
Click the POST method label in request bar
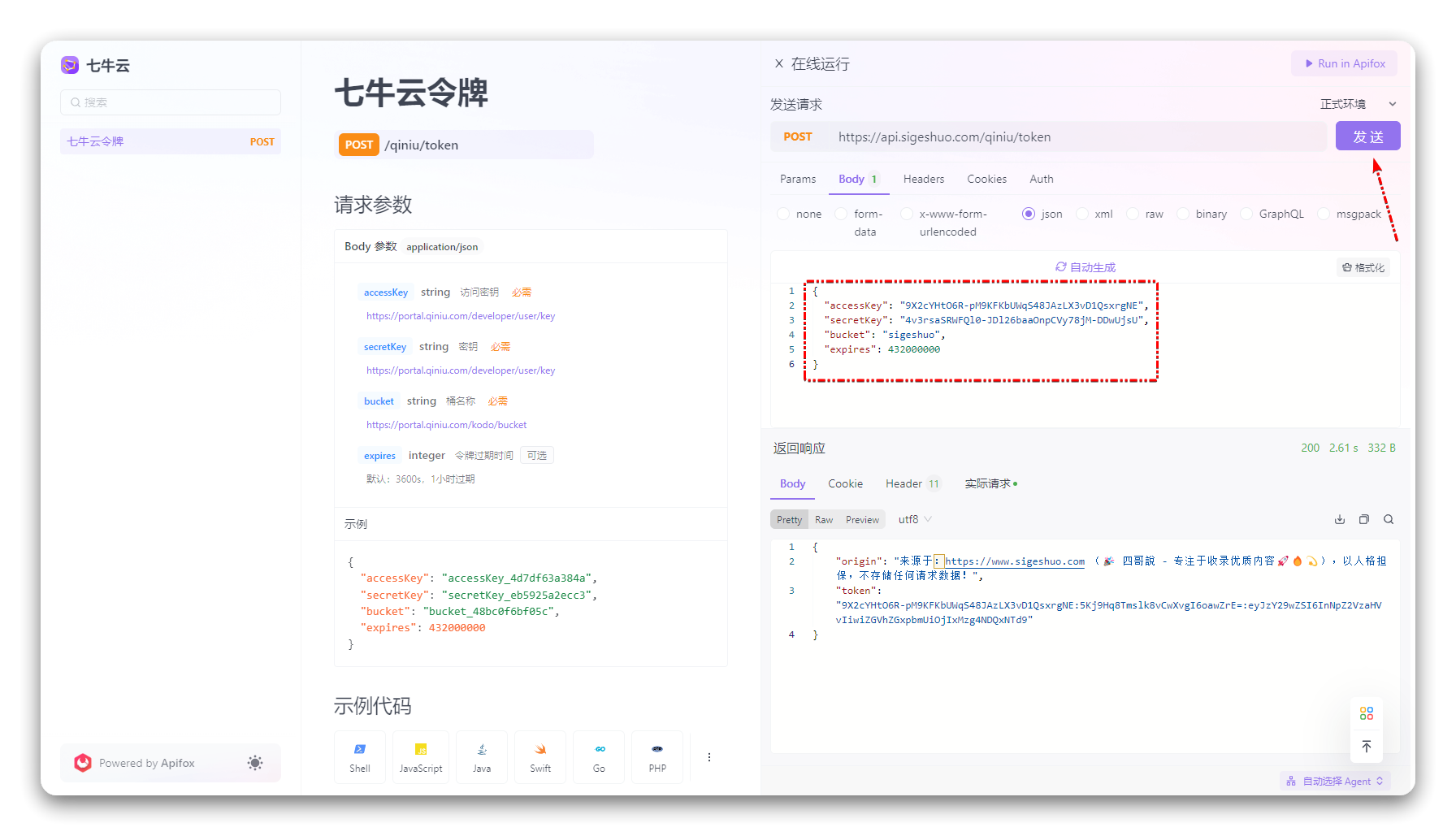tap(798, 136)
